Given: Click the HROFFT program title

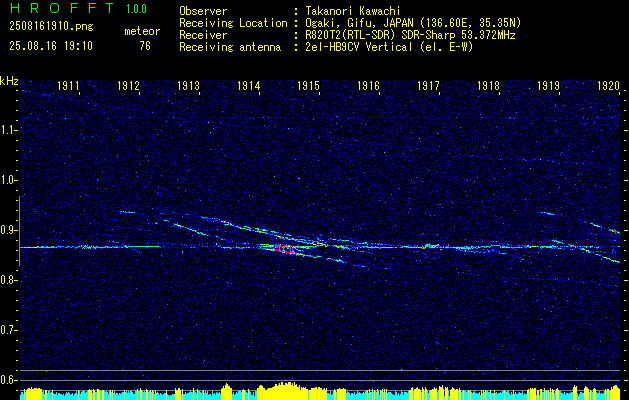Looking at the screenshot, I should click(63, 8).
